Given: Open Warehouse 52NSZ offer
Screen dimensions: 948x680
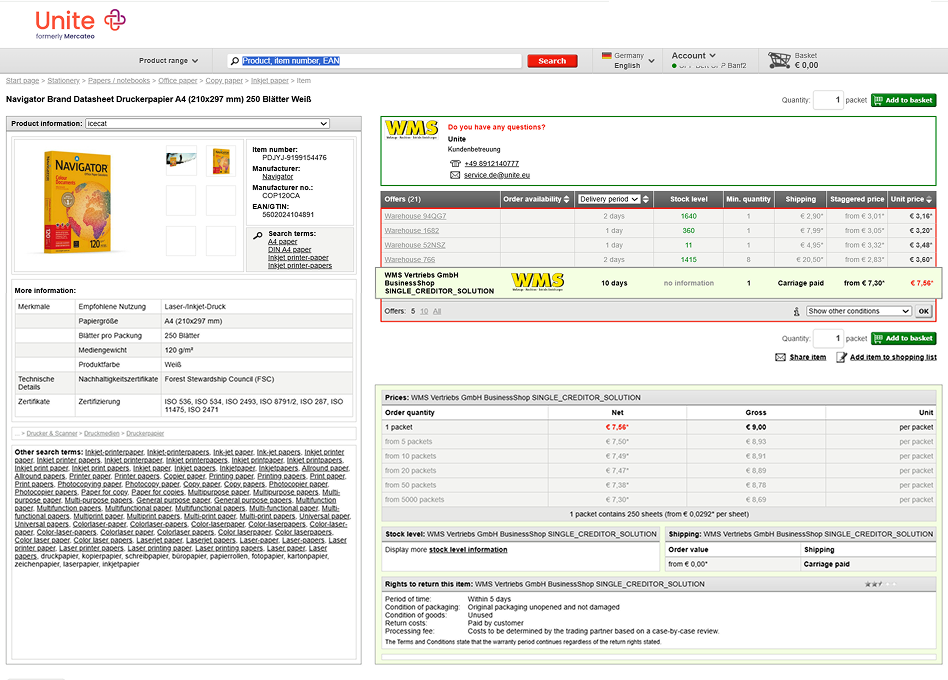Looking at the screenshot, I should click(x=415, y=245).
